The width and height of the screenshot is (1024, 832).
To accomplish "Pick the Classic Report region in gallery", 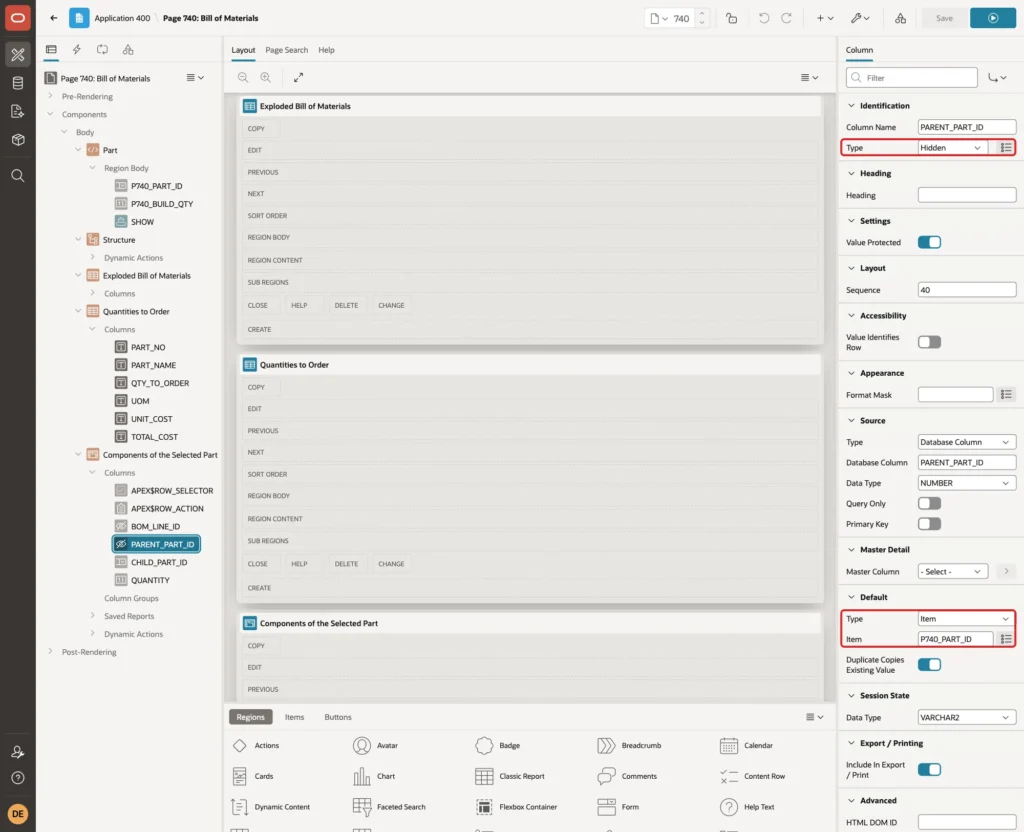I will [x=510, y=776].
